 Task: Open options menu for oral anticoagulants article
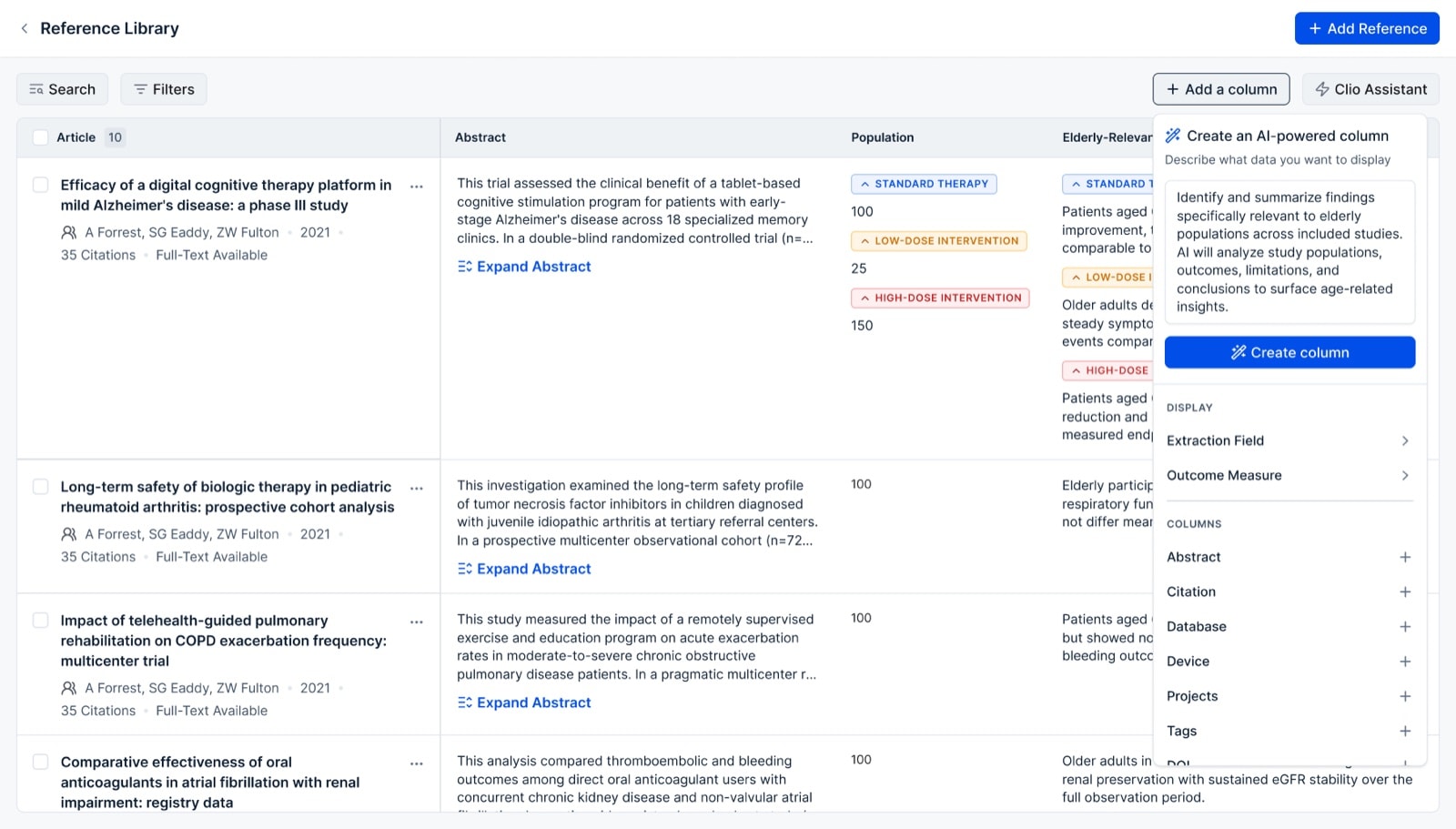pyautogui.click(x=417, y=763)
